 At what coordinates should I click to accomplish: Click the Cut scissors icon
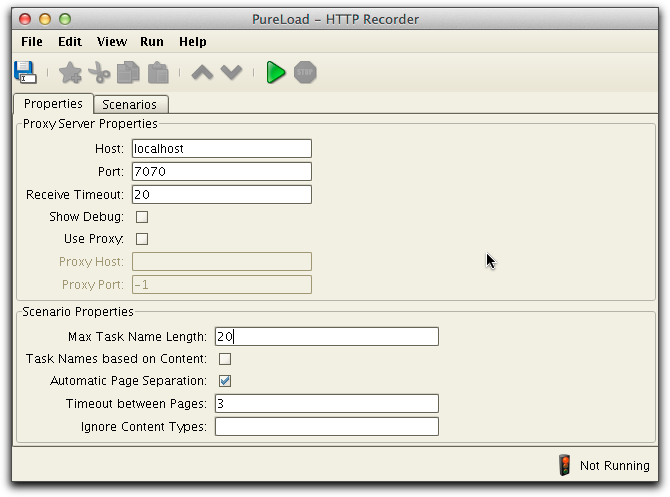point(99,72)
